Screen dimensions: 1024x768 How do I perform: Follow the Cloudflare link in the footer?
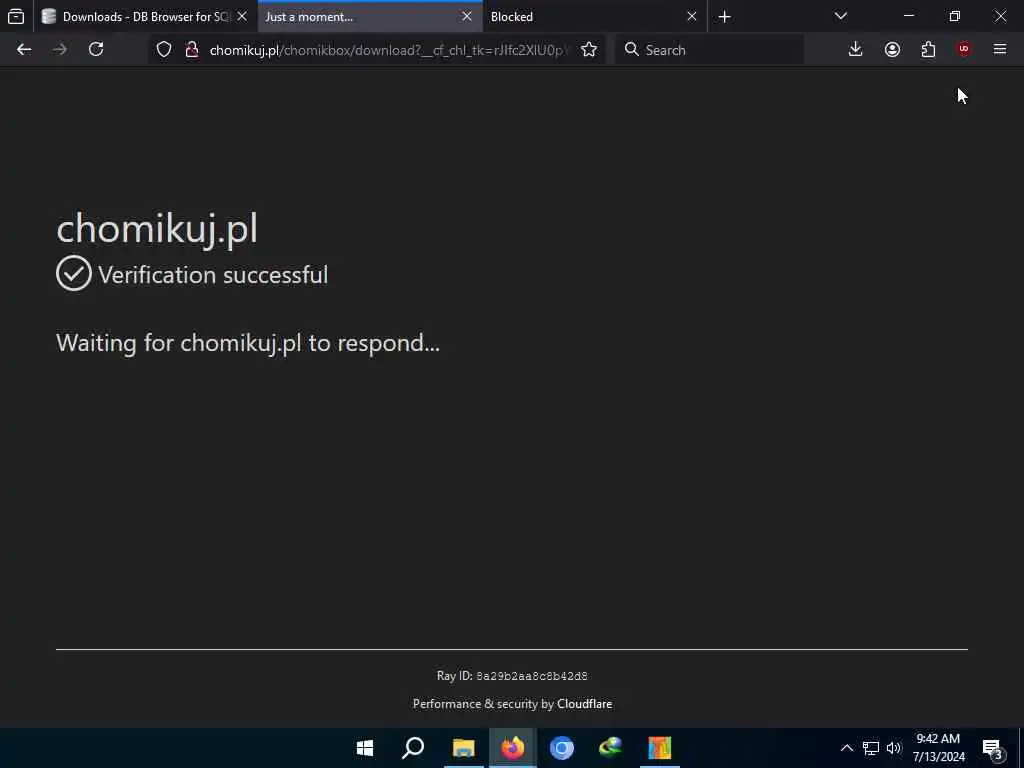[x=584, y=704]
